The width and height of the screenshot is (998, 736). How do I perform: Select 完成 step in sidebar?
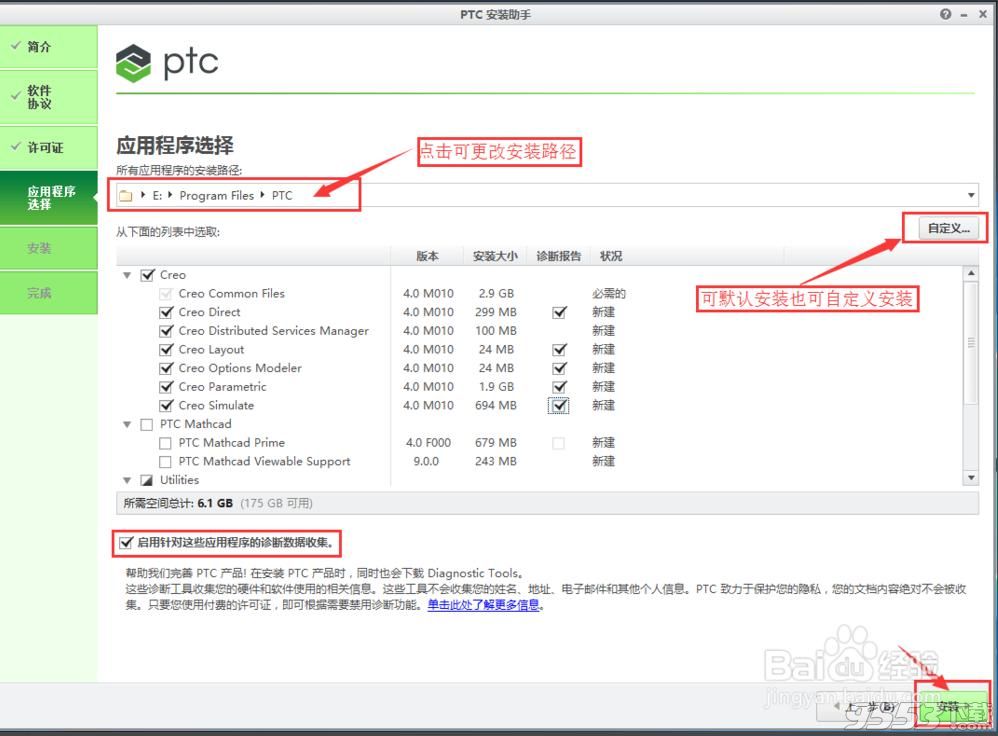49,293
